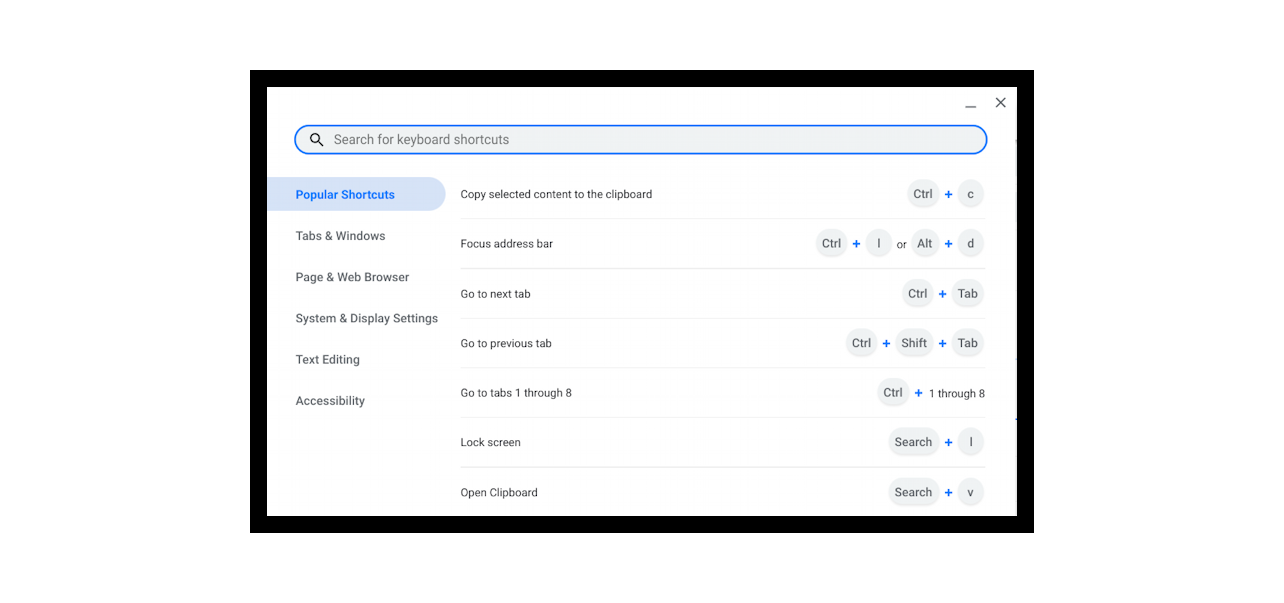Screen dimensions: 1284x603
Task: Click the l key pill in Focus address bar row
Action: tap(878, 243)
